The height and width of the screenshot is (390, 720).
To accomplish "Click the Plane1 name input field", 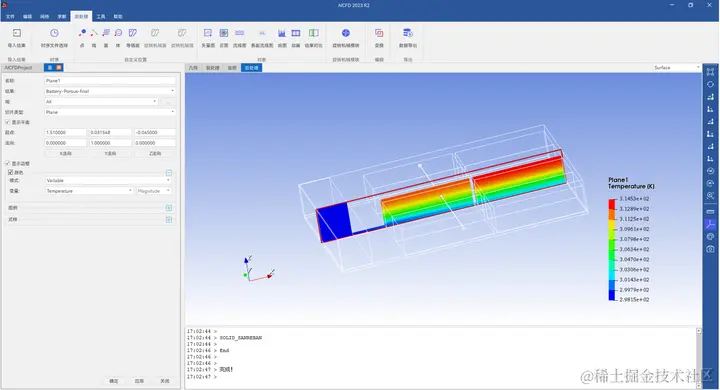I will 110,80.
